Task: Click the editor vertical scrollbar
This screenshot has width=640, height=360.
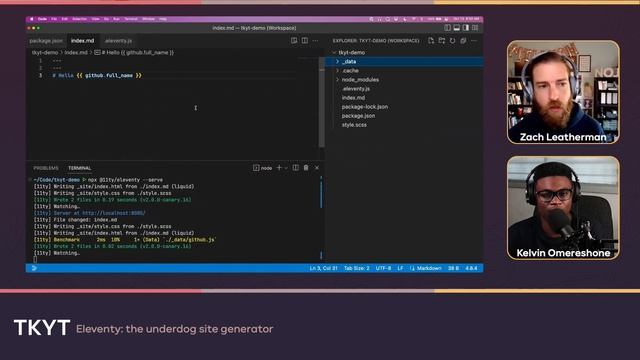Action: coord(322,102)
